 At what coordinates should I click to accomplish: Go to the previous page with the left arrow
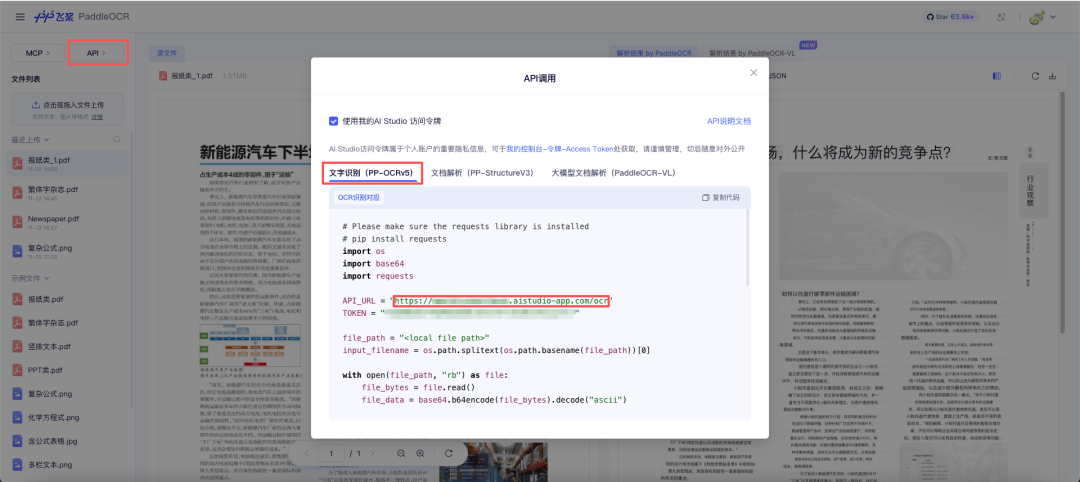pyautogui.click(x=308, y=453)
